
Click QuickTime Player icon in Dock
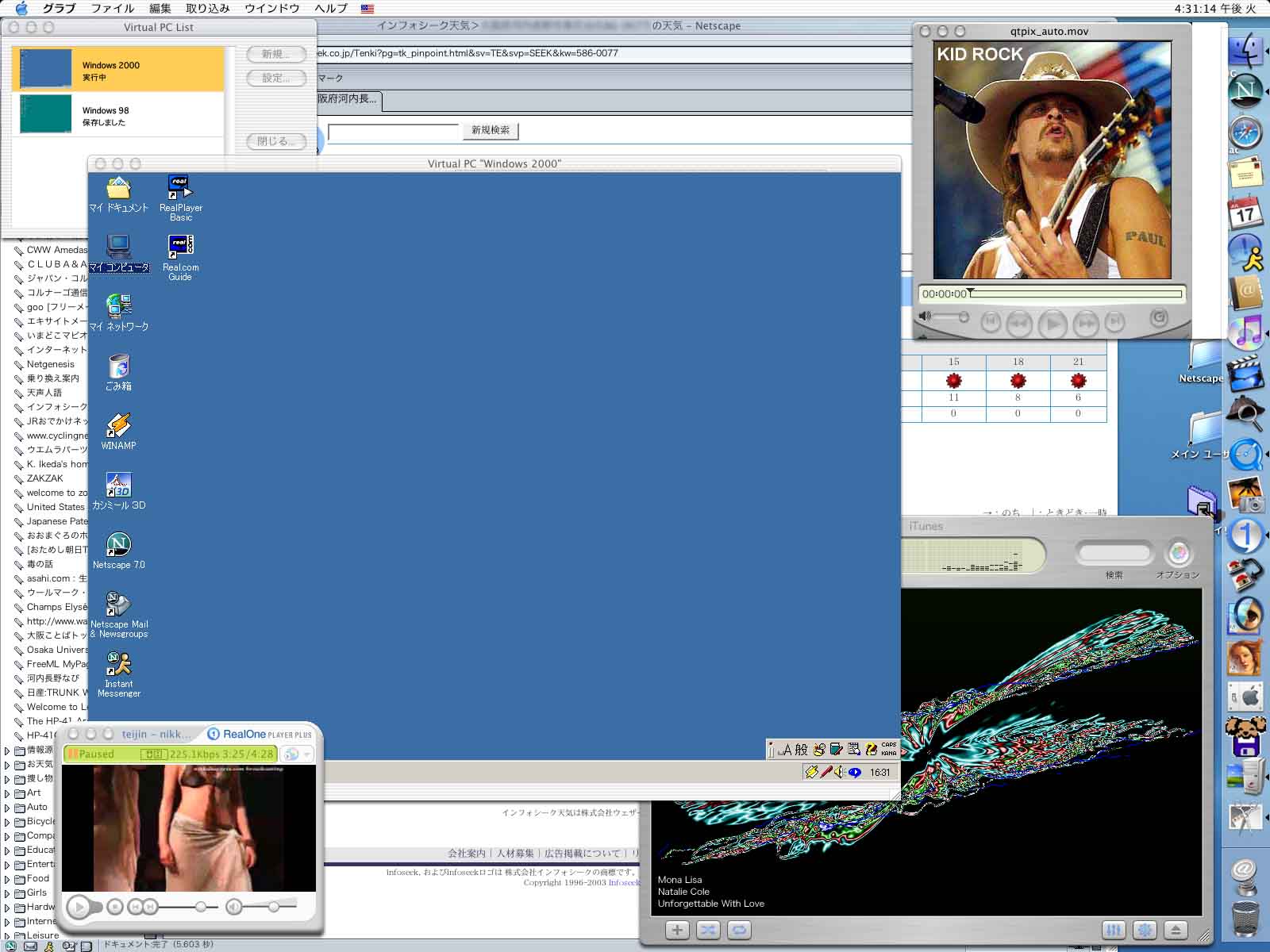pos(1245,455)
